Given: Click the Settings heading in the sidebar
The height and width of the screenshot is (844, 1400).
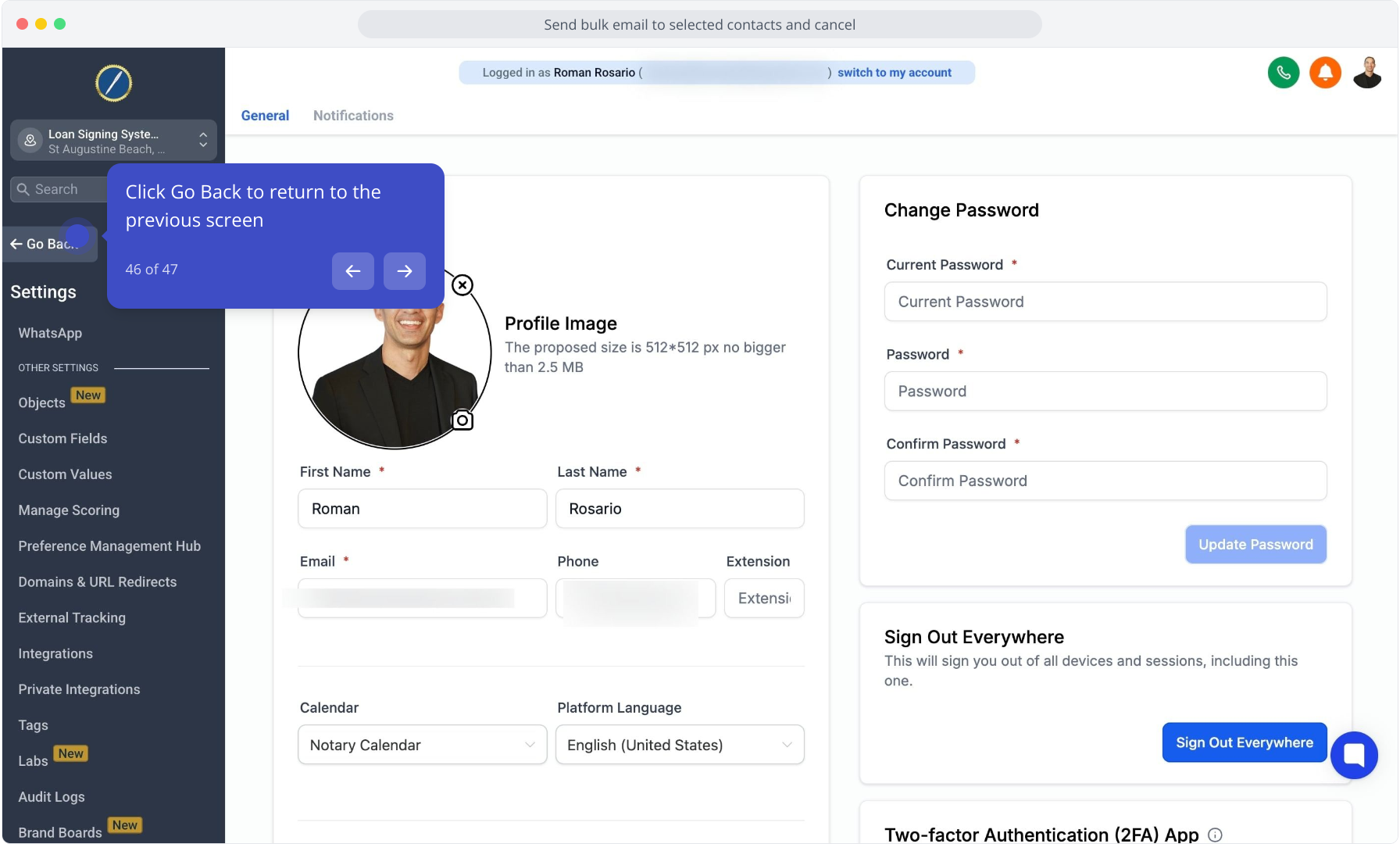Looking at the screenshot, I should point(43,292).
